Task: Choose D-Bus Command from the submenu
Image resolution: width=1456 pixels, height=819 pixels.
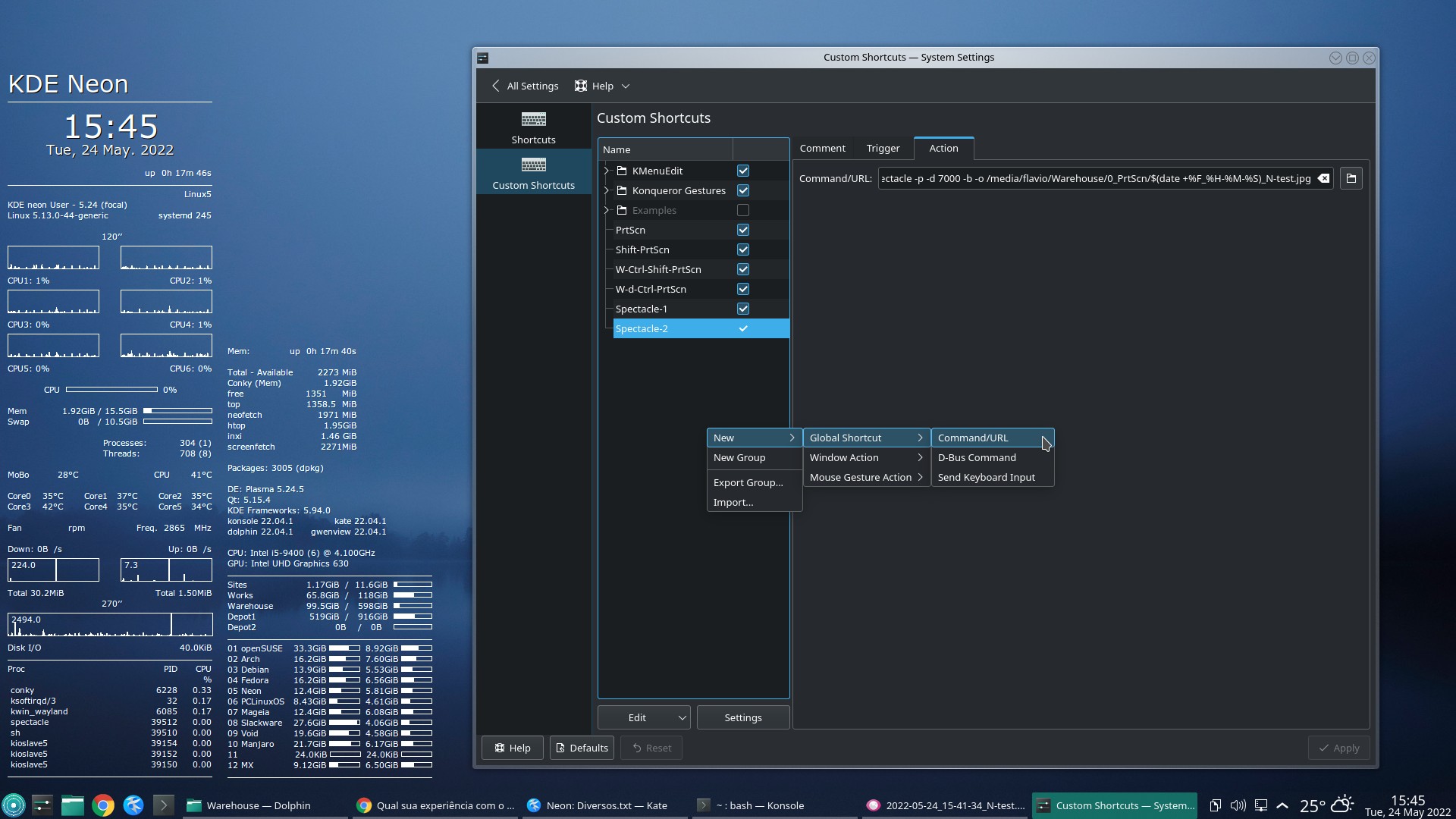Action: point(992,457)
